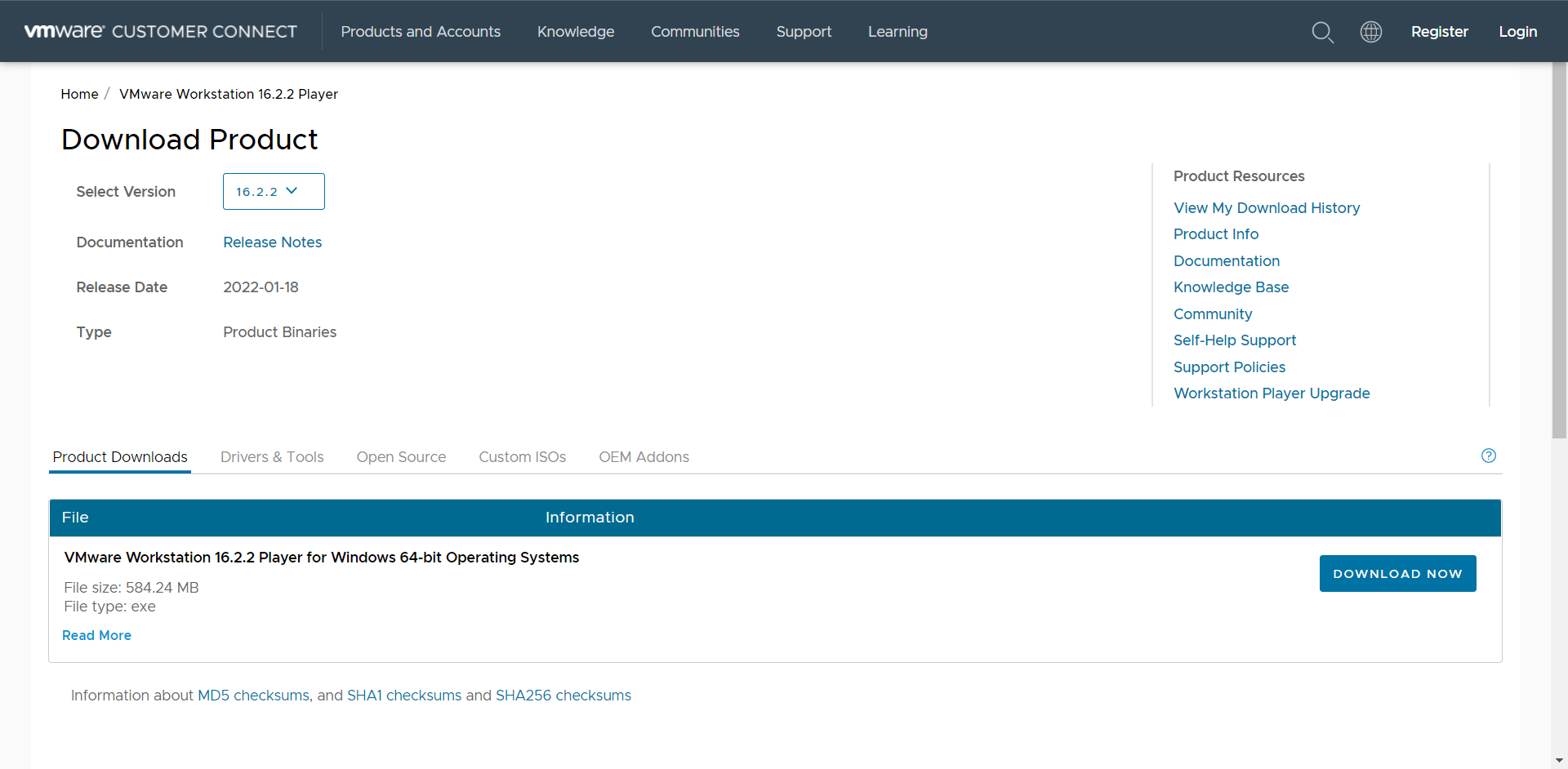This screenshot has height=769, width=1568.
Task: Click the page vertical scrollbar thumb
Action: pyautogui.click(x=1560, y=251)
